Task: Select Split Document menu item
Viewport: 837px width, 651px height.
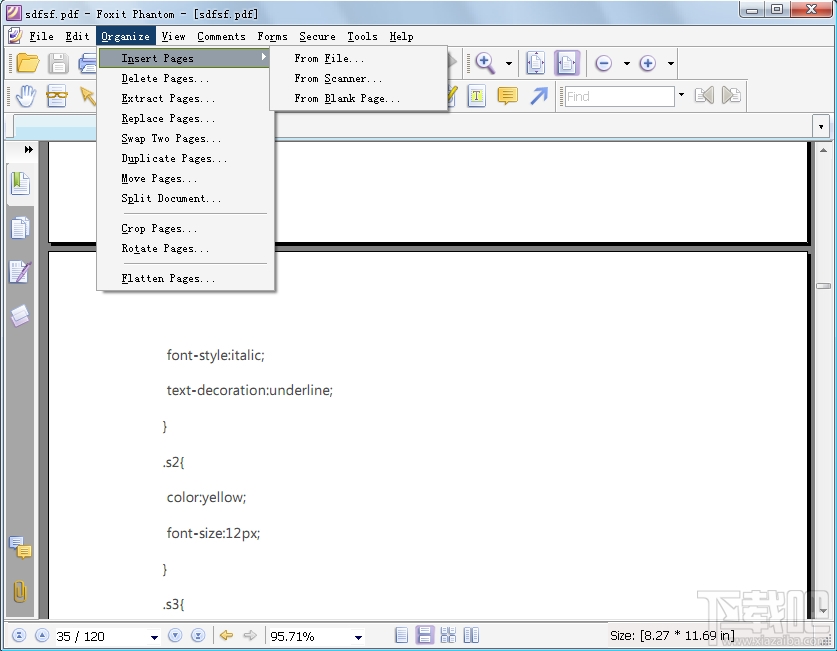Action: [x=185, y=199]
